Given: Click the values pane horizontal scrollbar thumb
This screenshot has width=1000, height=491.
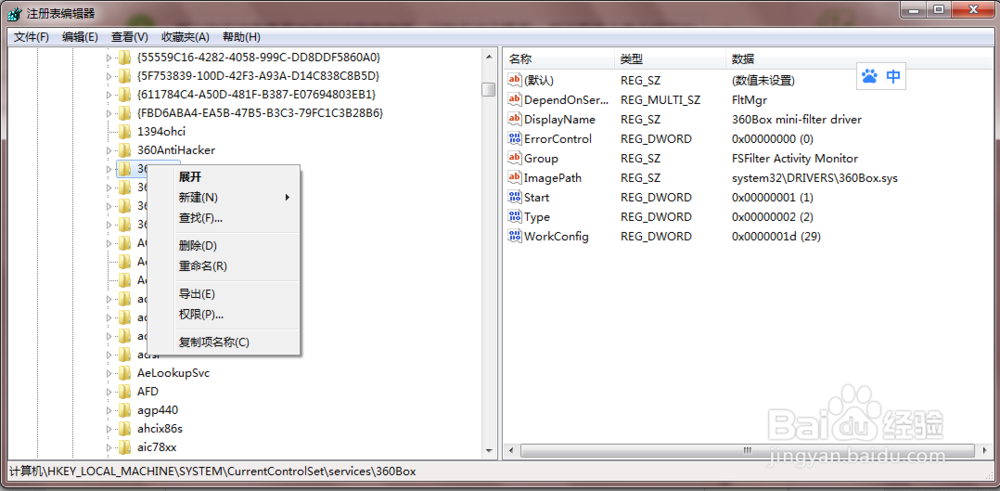Looking at the screenshot, I should click(x=746, y=451).
